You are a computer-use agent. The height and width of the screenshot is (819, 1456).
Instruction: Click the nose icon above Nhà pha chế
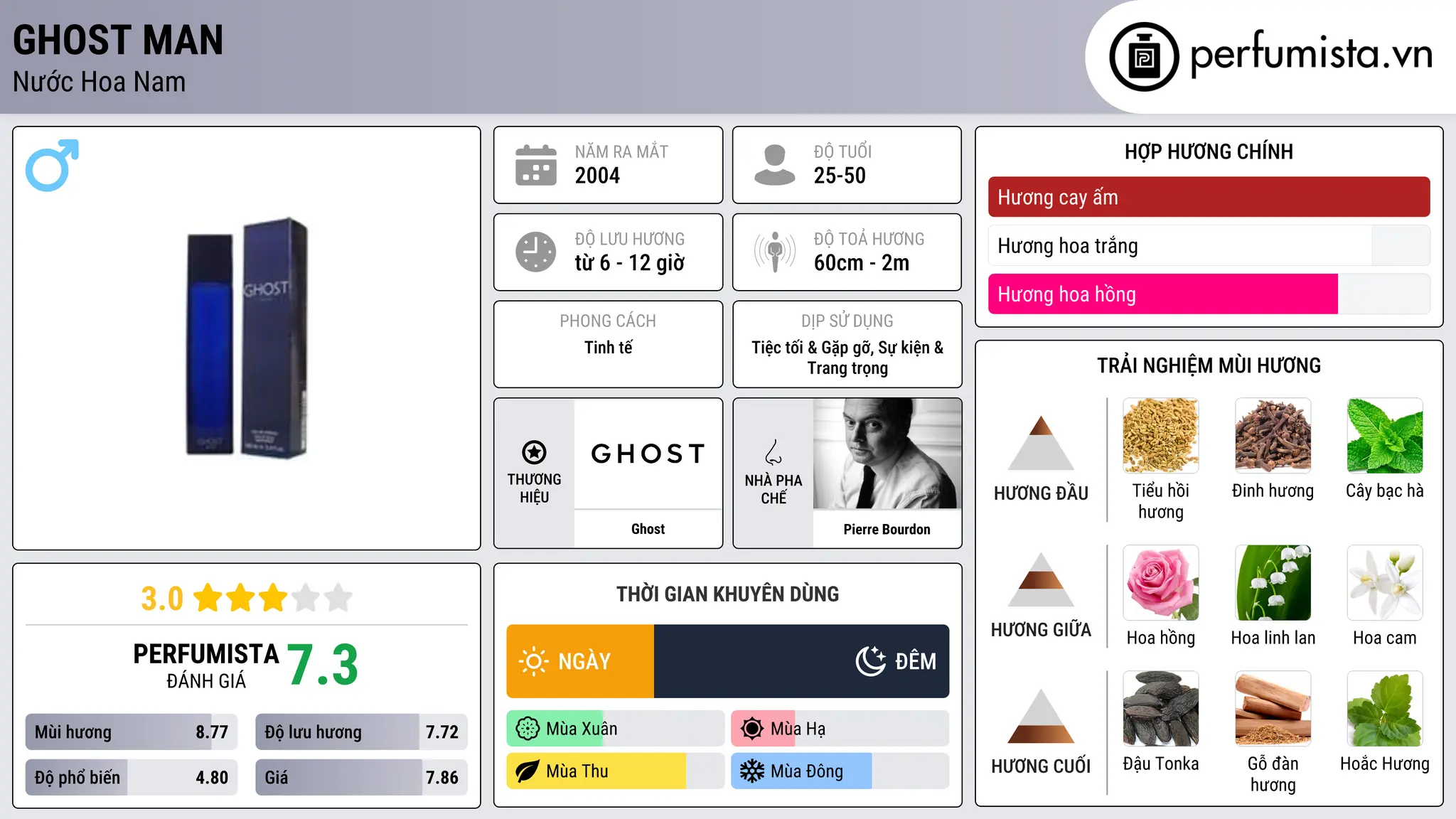tap(773, 452)
